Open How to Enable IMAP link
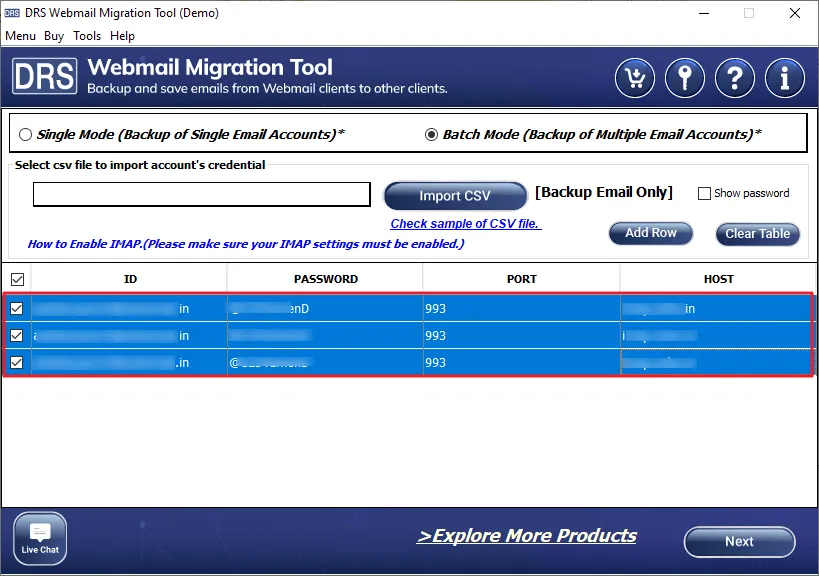This screenshot has width=819, height=576. (245, 244)
